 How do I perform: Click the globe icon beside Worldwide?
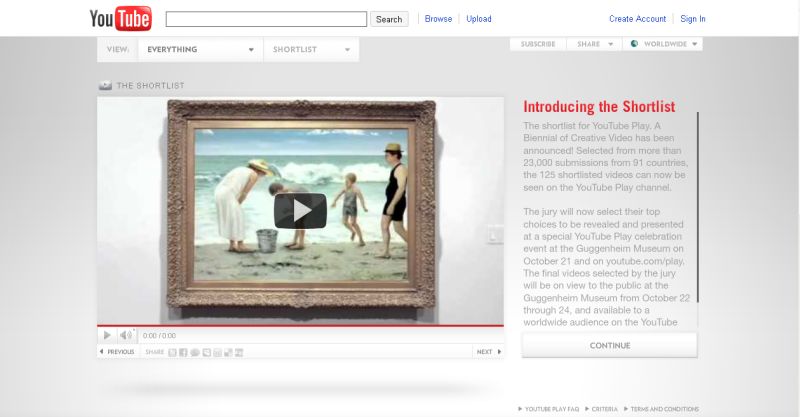634,44
